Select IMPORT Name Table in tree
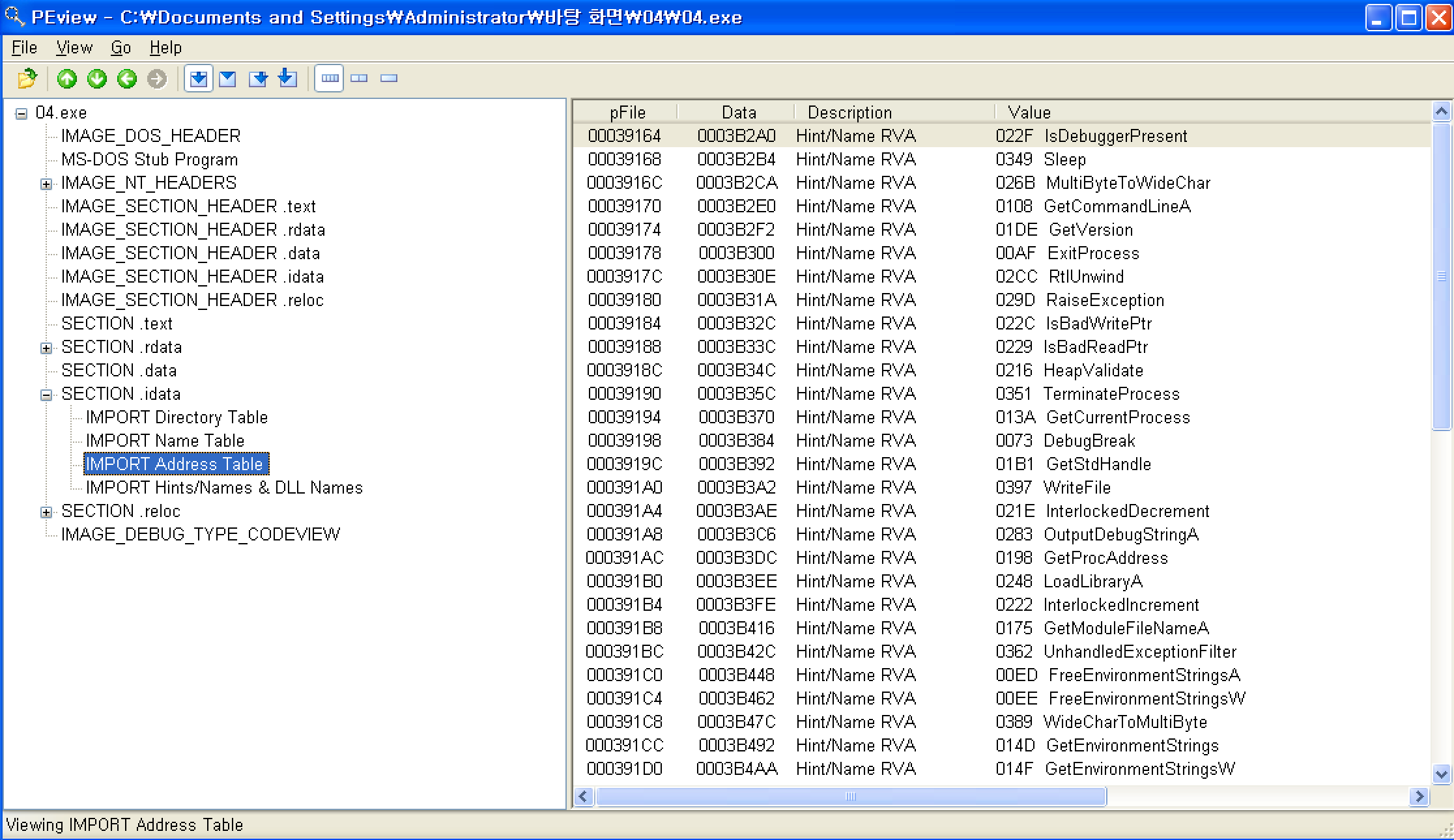This screenshot has height=840, width=1454. pyautogui.click(x=165, y=441)
